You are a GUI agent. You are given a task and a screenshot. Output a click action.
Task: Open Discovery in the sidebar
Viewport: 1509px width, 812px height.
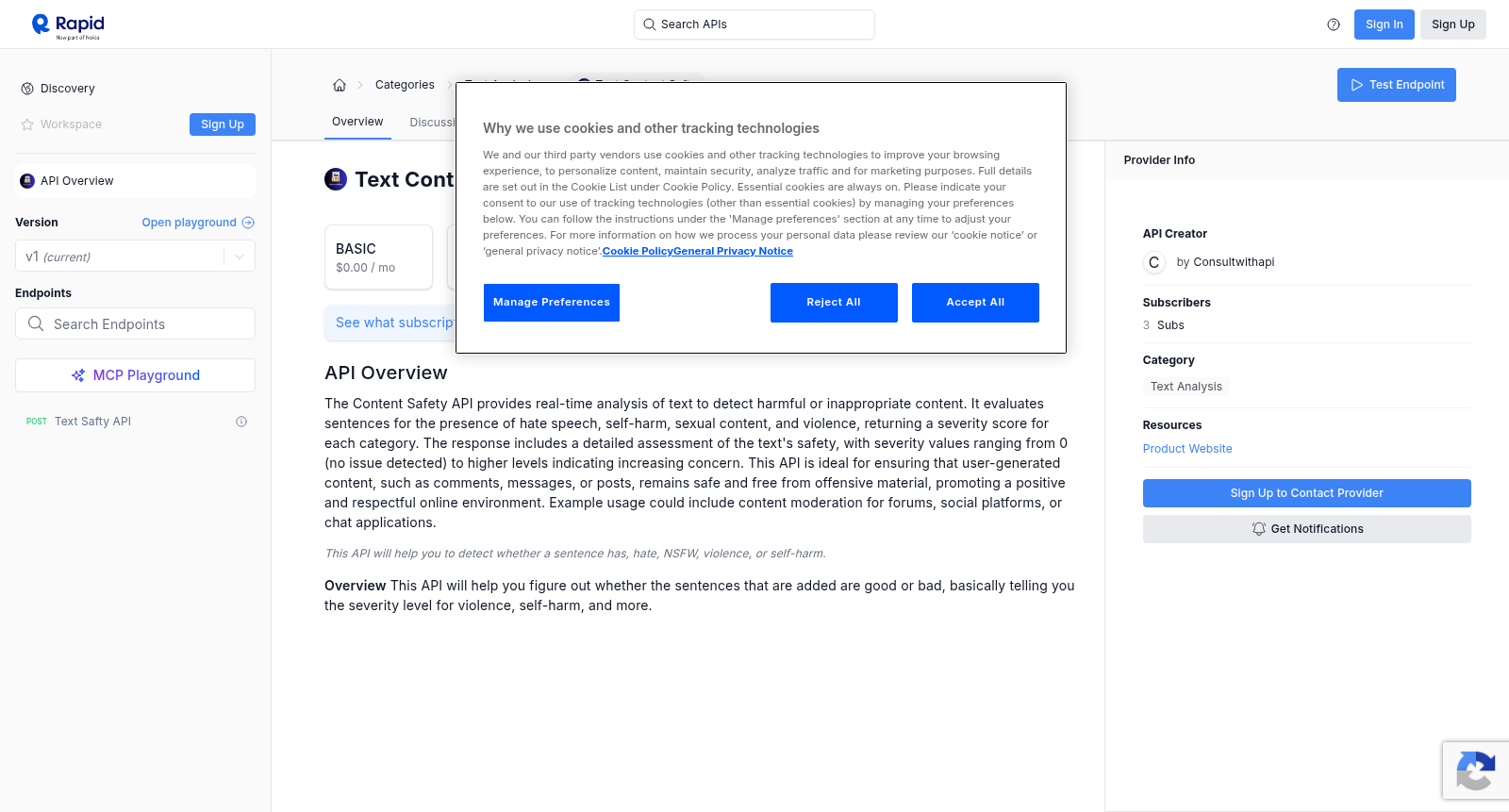(x=68, y=89)
